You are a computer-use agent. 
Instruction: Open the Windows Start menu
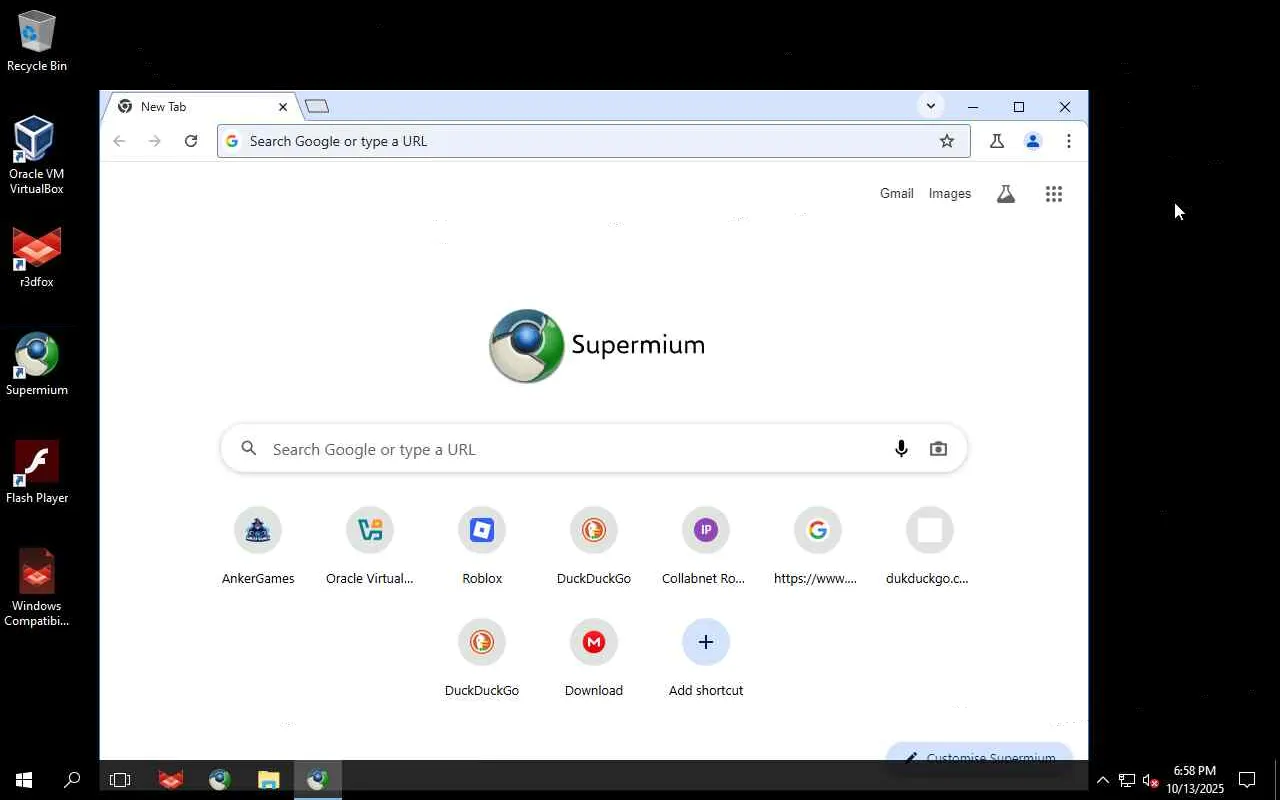coord(24,780)
